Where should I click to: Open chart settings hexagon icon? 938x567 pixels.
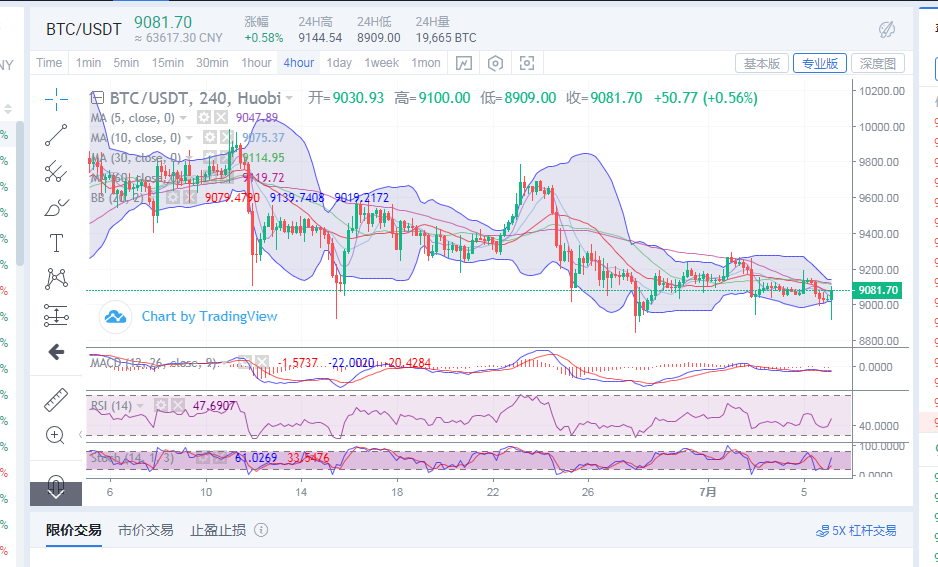pos(495,63)
